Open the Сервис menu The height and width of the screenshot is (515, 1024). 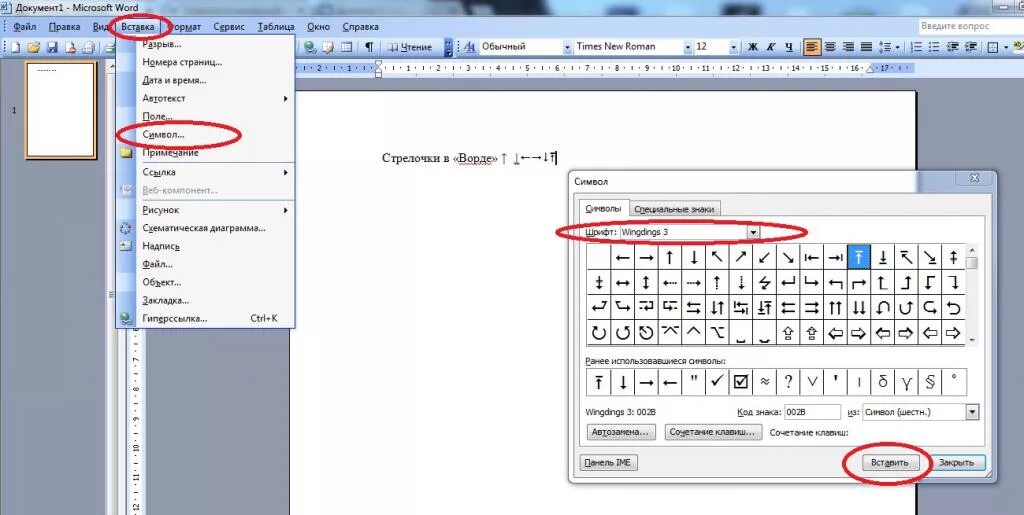click(229, 27)
